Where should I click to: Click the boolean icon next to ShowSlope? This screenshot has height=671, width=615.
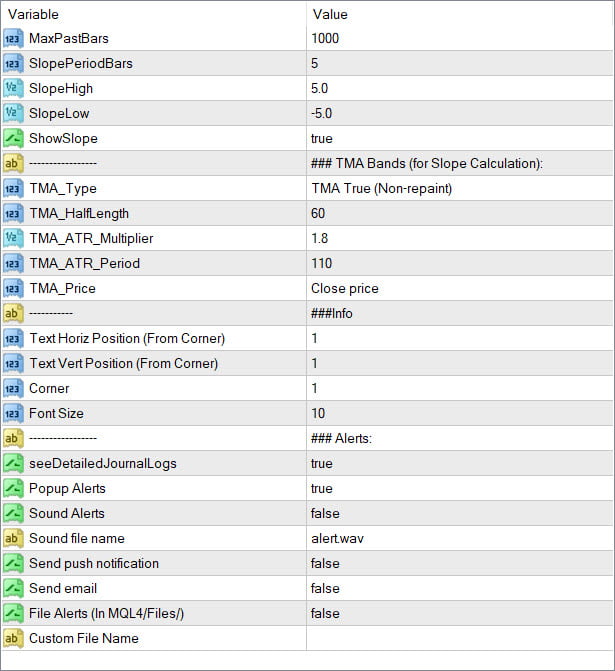(x=13, y=139)
